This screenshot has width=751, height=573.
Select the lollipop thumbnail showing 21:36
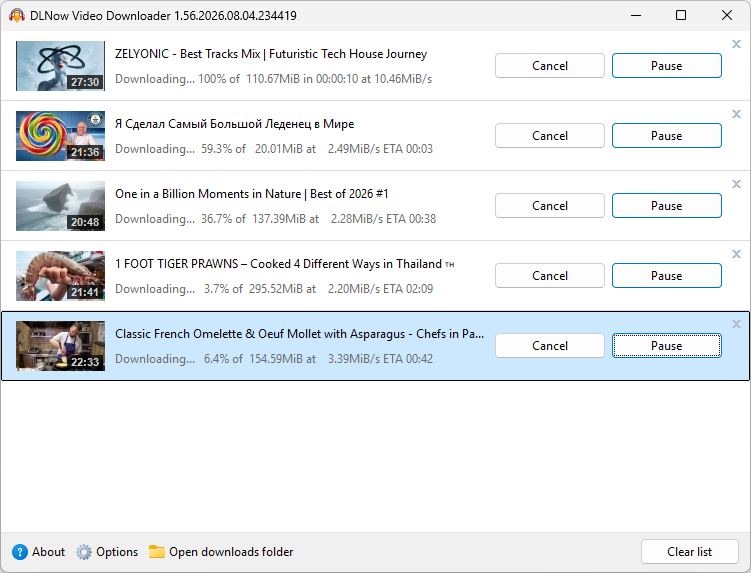pos(60,136)
